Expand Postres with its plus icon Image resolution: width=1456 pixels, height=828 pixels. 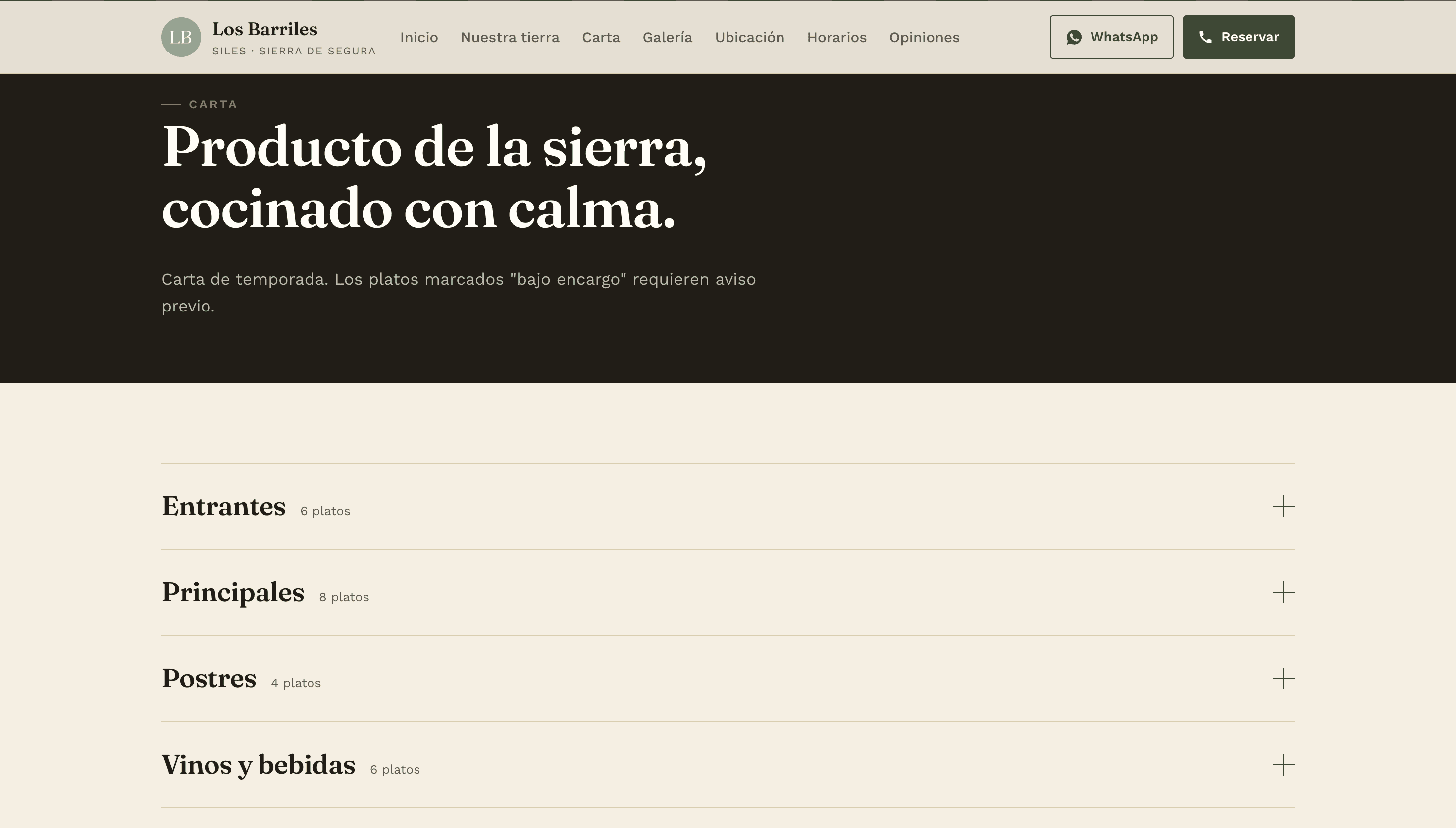click(x=1283, y=678)
